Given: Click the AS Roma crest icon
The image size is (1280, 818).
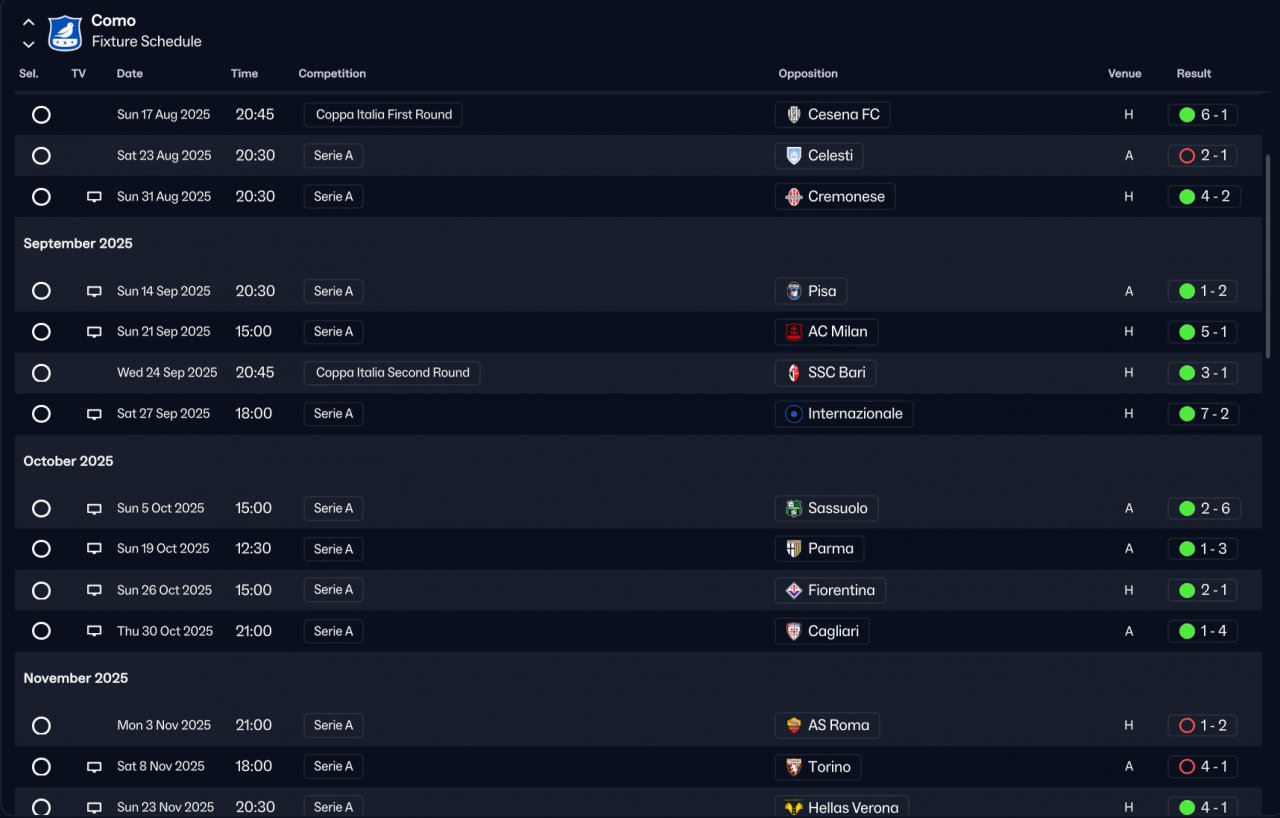Looking at the screenshot, I should click(x=794, y=726).
